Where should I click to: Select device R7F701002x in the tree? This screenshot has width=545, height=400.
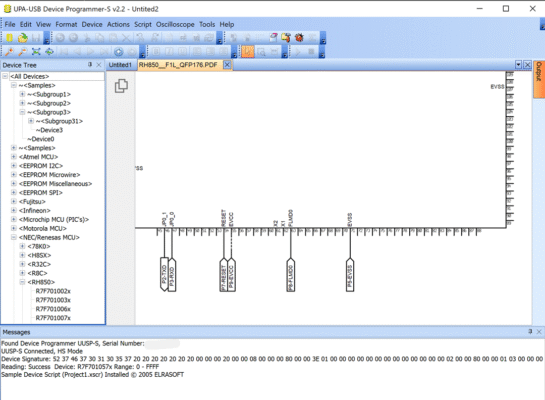(x=53, y=291)
